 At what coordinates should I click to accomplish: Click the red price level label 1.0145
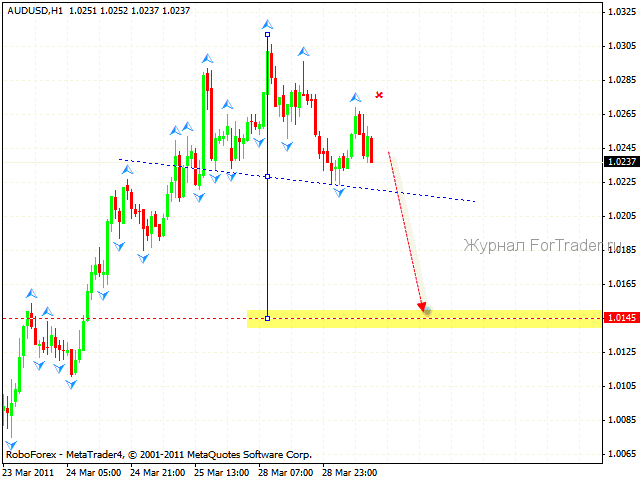tap(621, 318)
